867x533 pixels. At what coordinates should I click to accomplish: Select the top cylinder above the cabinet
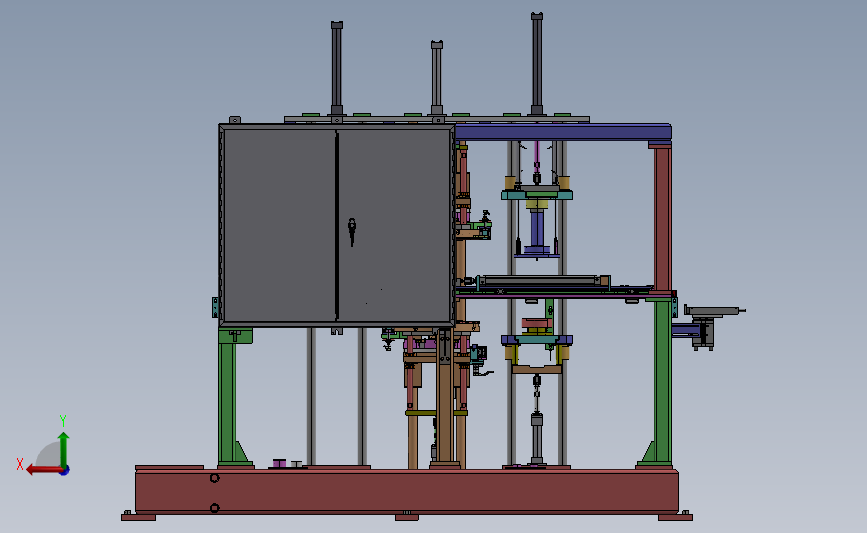(x=337, y=69)
